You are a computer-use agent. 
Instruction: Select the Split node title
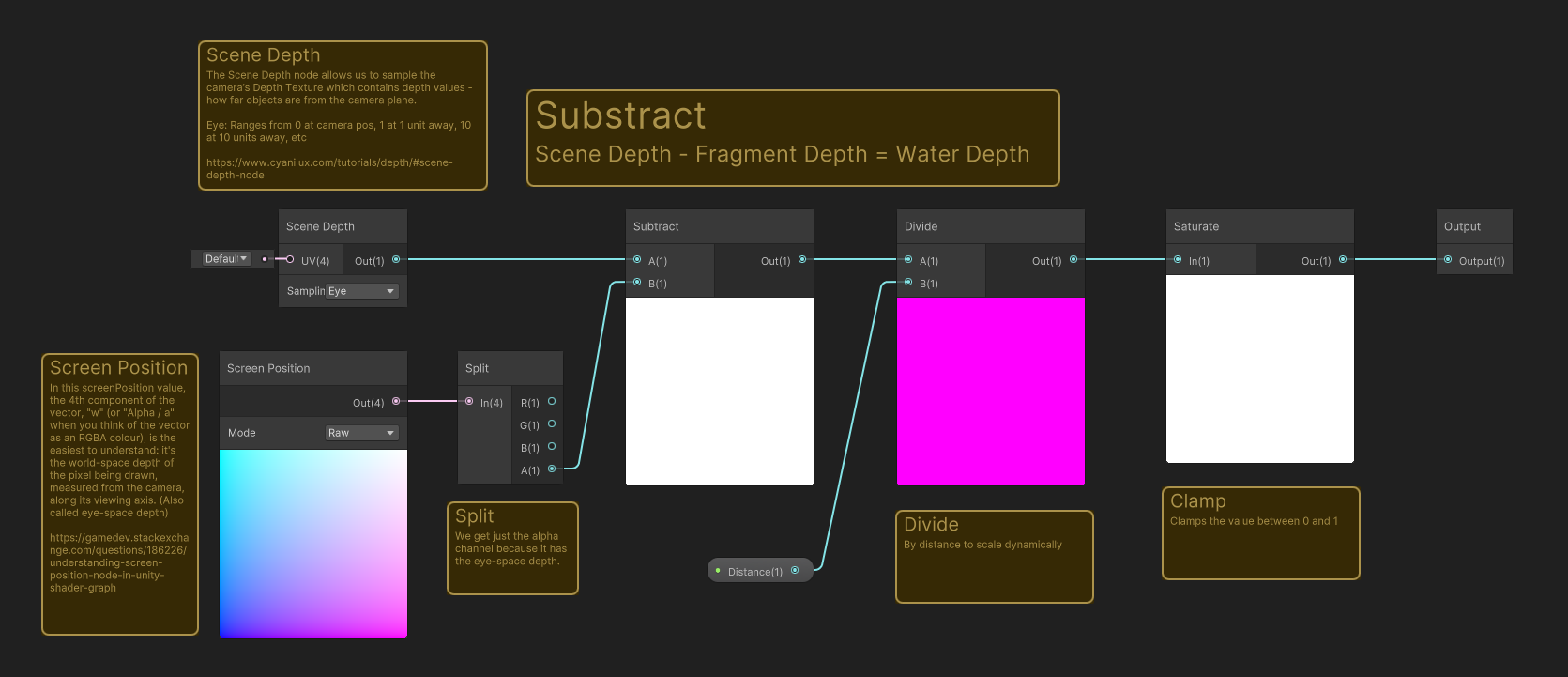477,368
